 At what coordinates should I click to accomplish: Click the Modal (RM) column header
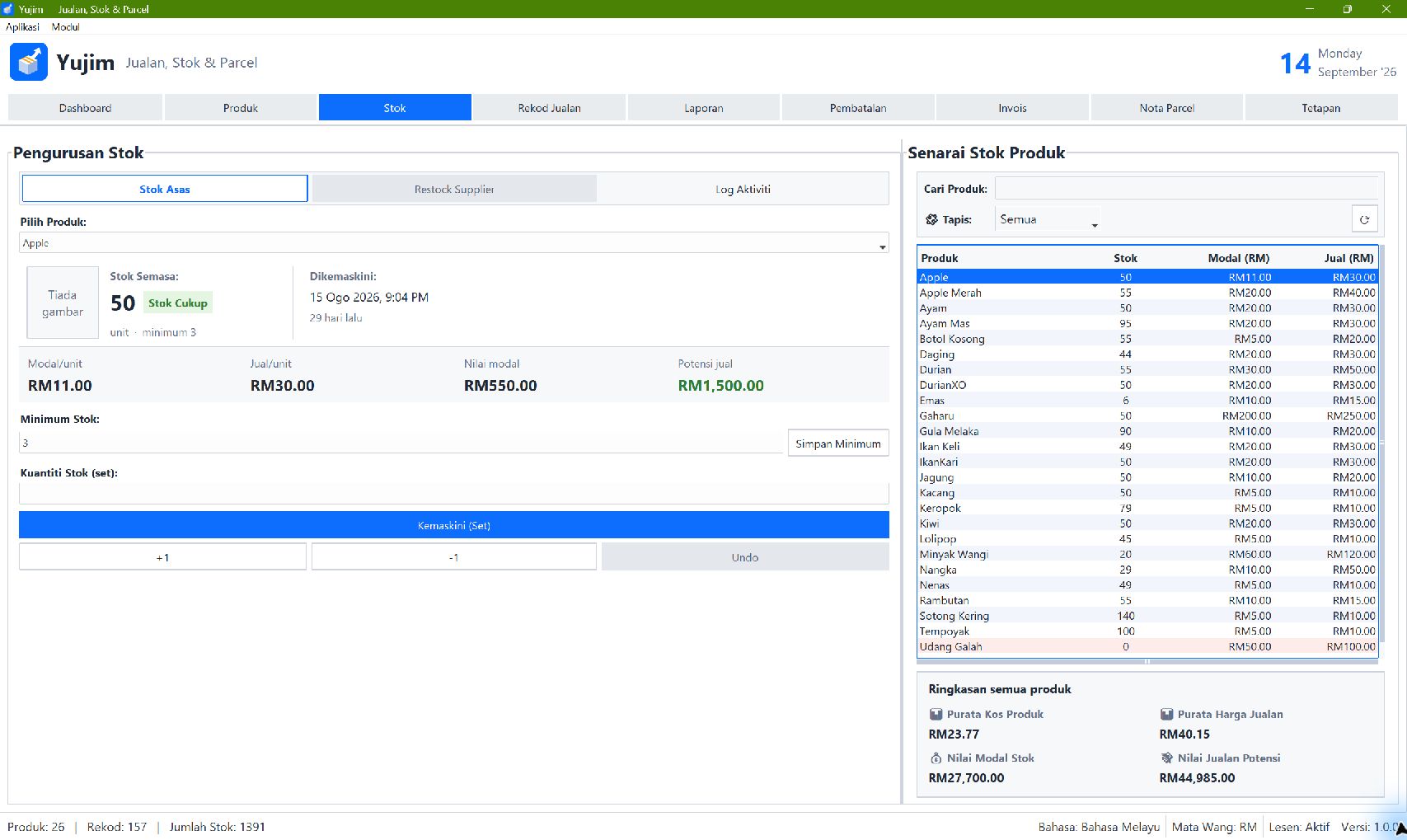[x=1239, y=258]
